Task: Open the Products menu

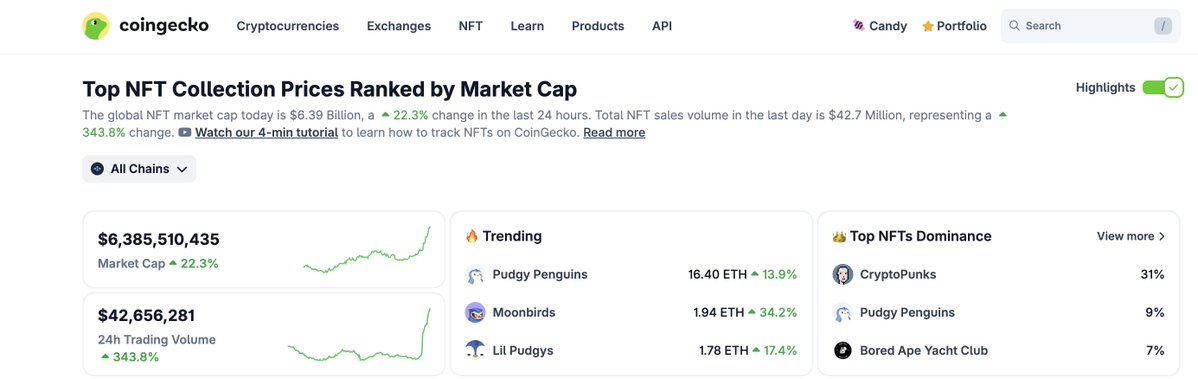Action: click(x=597, y=26)
